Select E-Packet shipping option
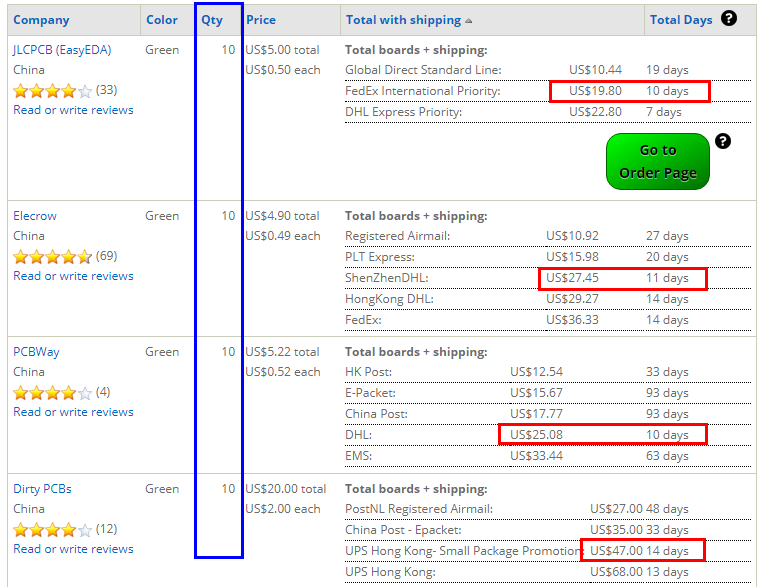 [x=548, y=393]
